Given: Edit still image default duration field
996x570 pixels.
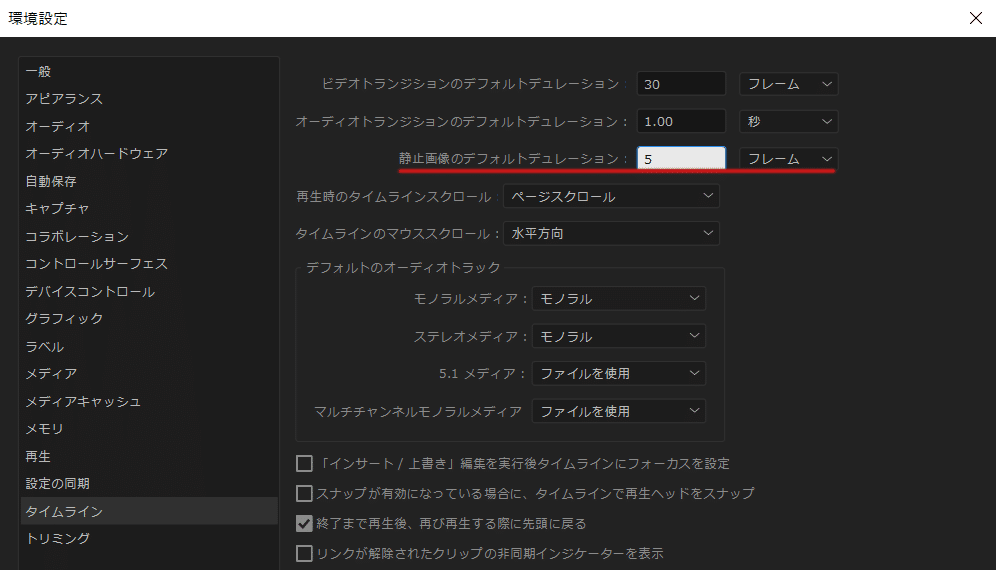Looking at the screenshot, I should pos(681,158).
